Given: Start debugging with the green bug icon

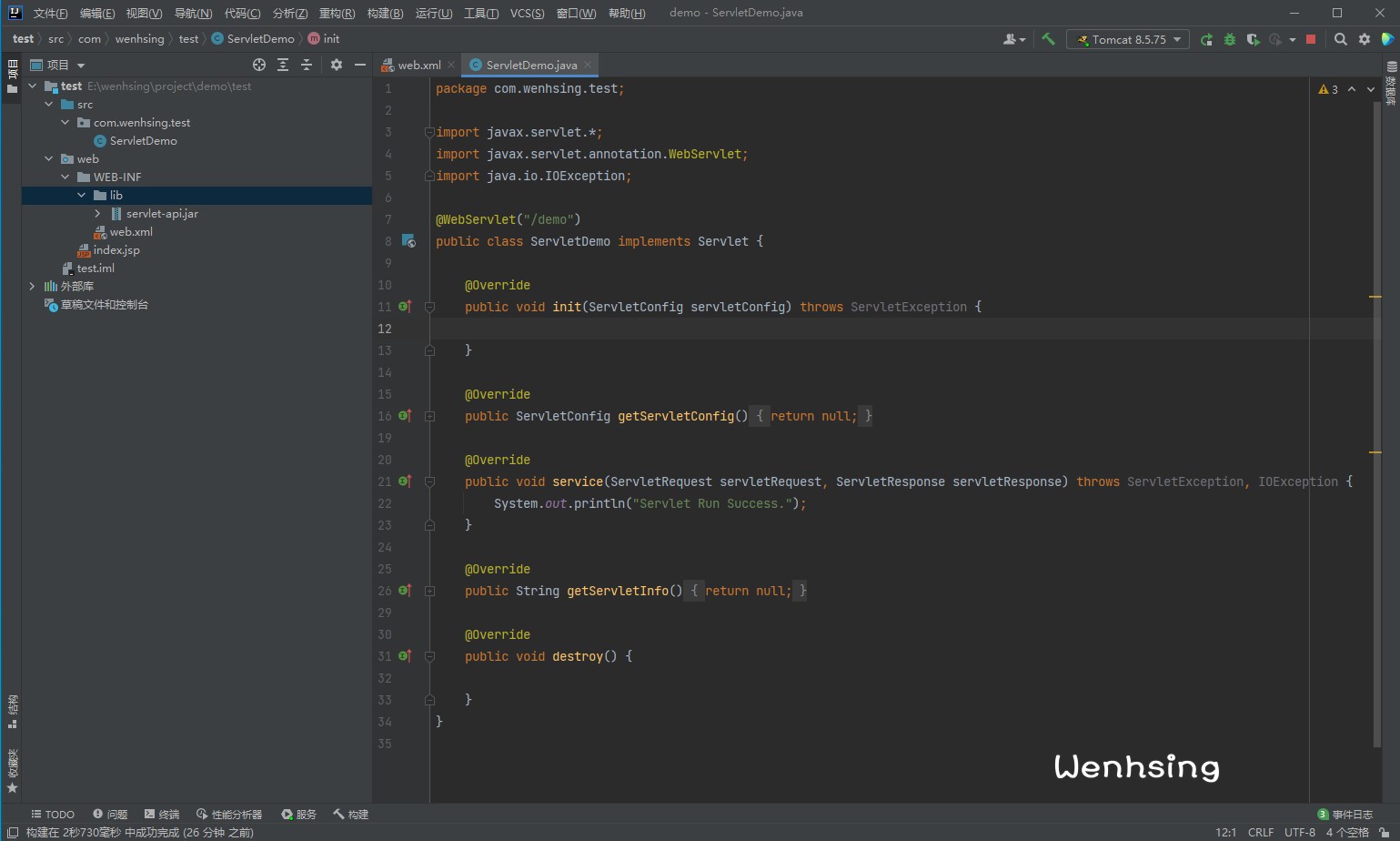Looking at the screenshot, I should pyautogui.click(x=1230, y=39).
